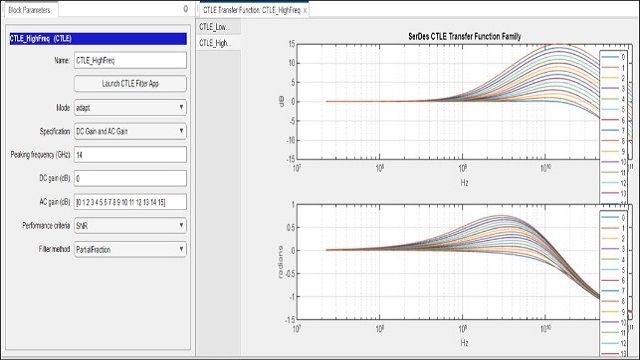Click the Hz label under the dB plot
This screenshot has height=360, width=640.
click(x=464, y=182)
